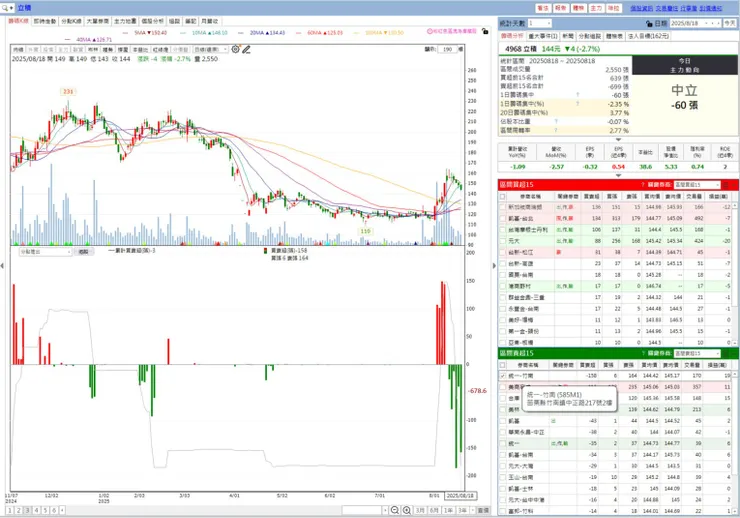The width and height of the screenshot is (740, 518).
Task: Click the right arrow splitter between the panels
Action: [x=494, y=266]
